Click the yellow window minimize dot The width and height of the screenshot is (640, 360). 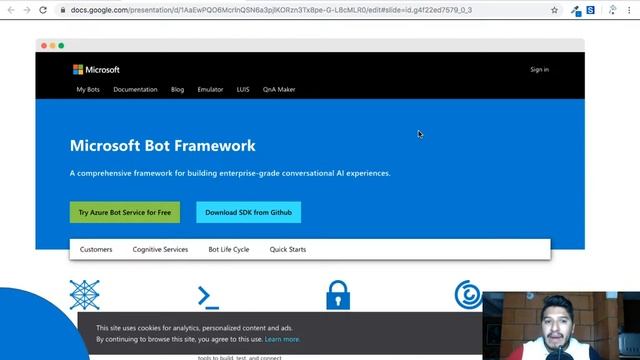[53, 46]
